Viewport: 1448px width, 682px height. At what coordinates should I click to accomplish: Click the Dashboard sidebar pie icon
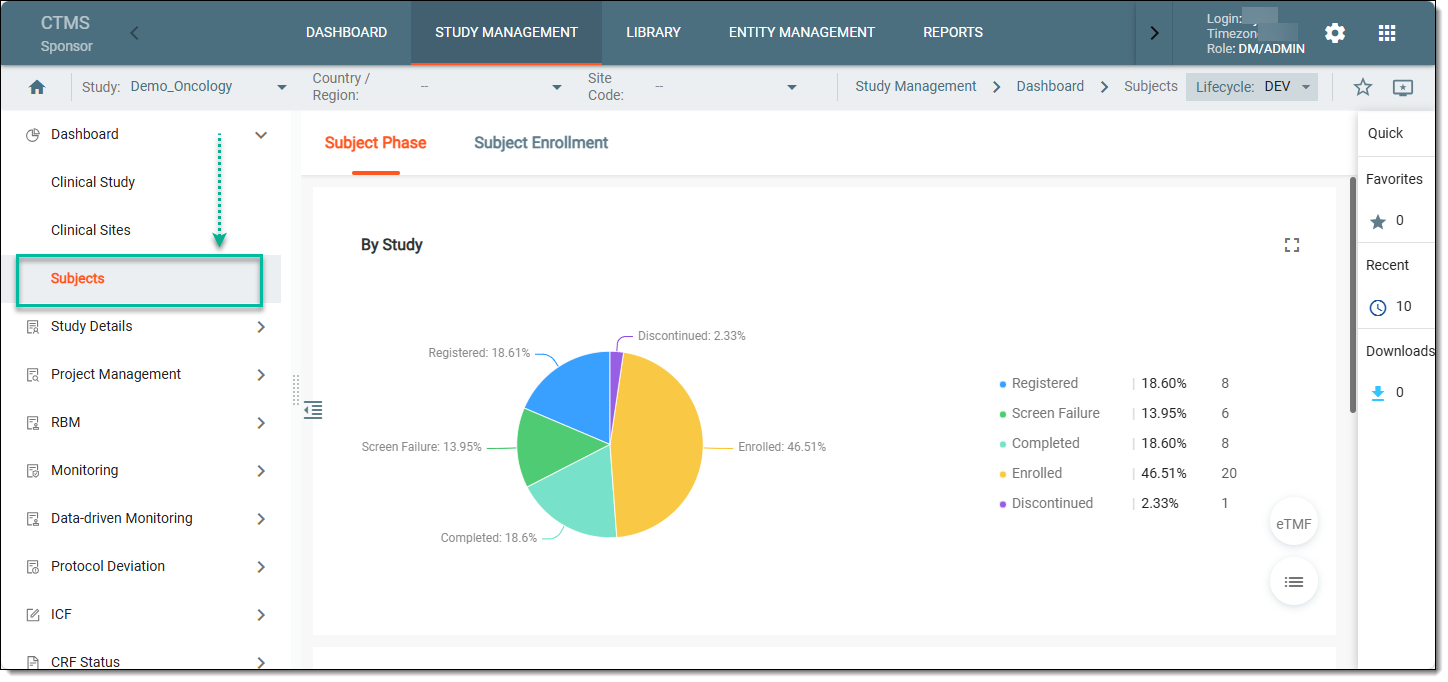(33, 135)
